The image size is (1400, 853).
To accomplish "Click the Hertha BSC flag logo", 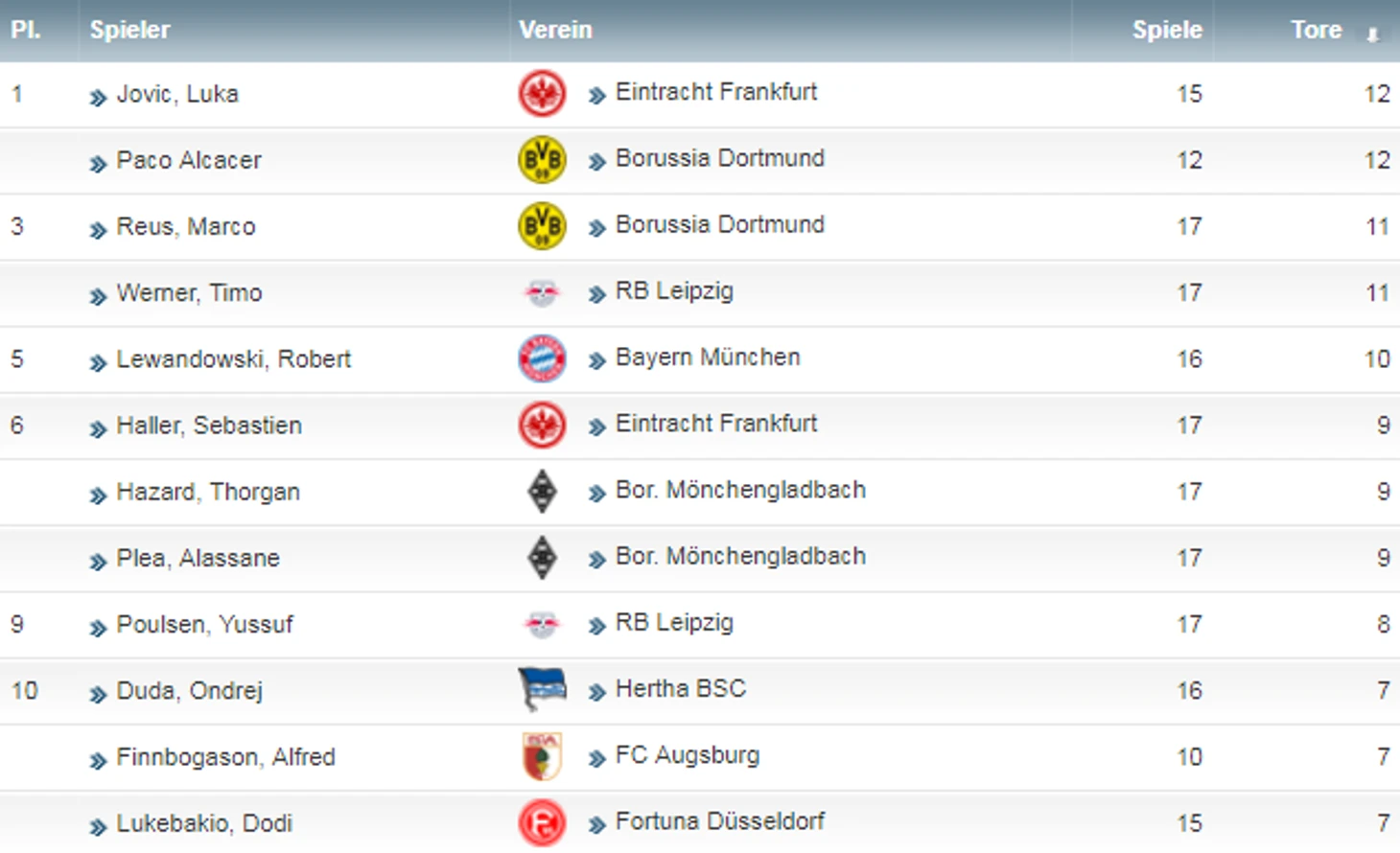I will [x=543, y=689].
